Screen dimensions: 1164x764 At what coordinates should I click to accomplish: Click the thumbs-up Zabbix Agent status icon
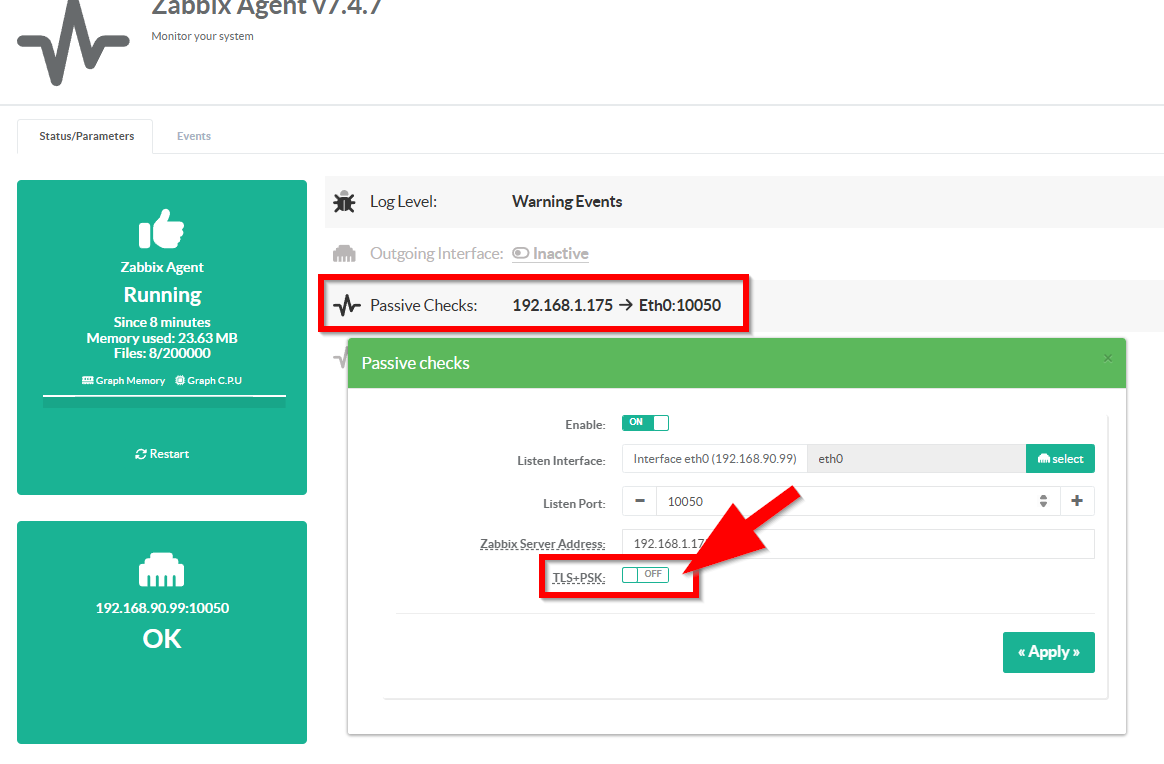pyautogui.click(x=162, y=230)
